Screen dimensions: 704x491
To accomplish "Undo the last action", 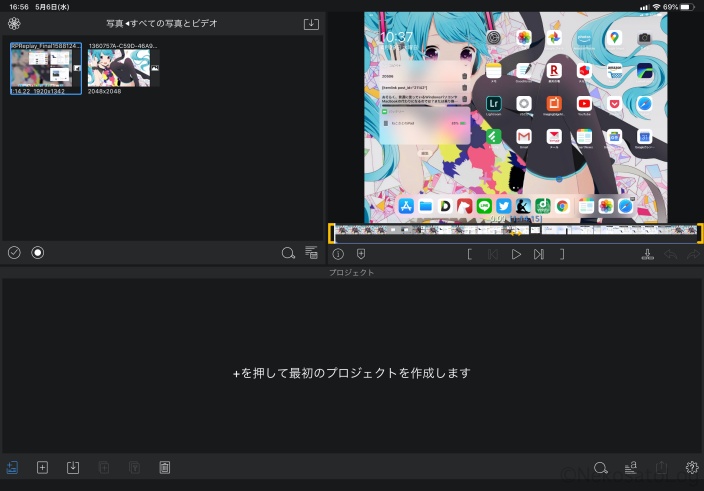I will click(x=670, y=254).
